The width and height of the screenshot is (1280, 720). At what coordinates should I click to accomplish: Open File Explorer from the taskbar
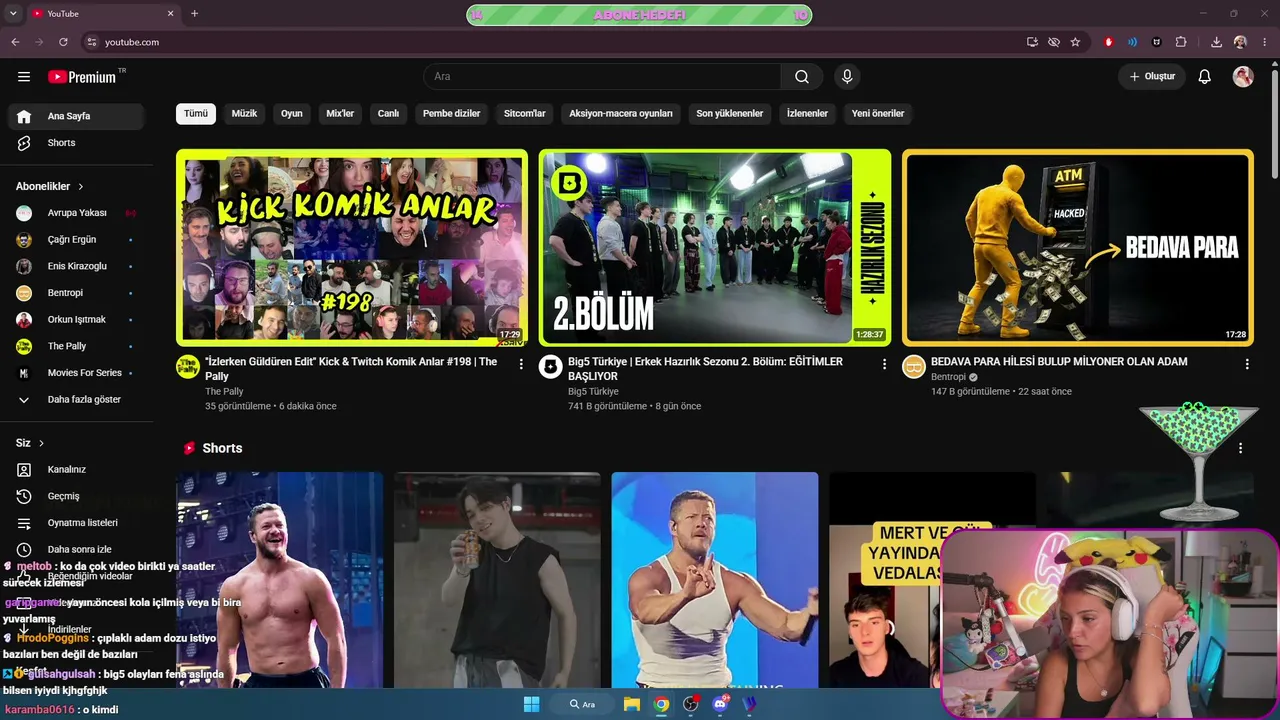(x=632, y=704)
